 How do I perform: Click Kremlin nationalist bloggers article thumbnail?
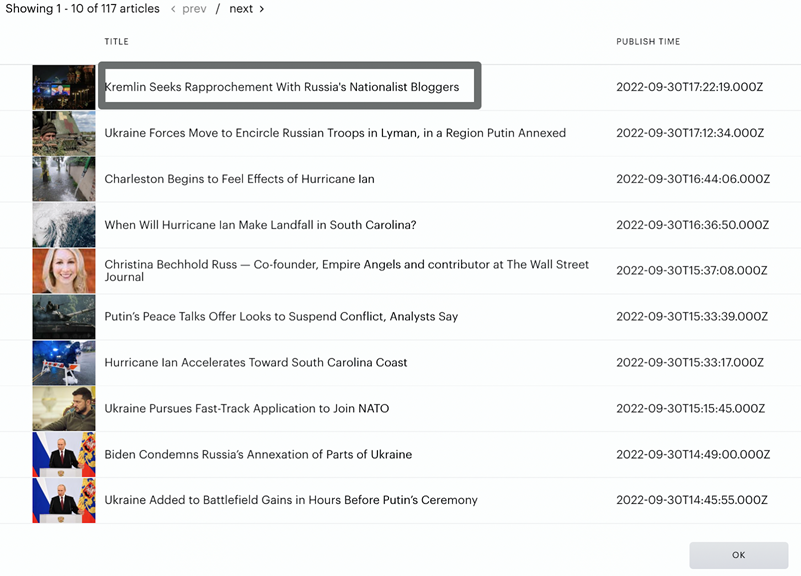point(64,87)
